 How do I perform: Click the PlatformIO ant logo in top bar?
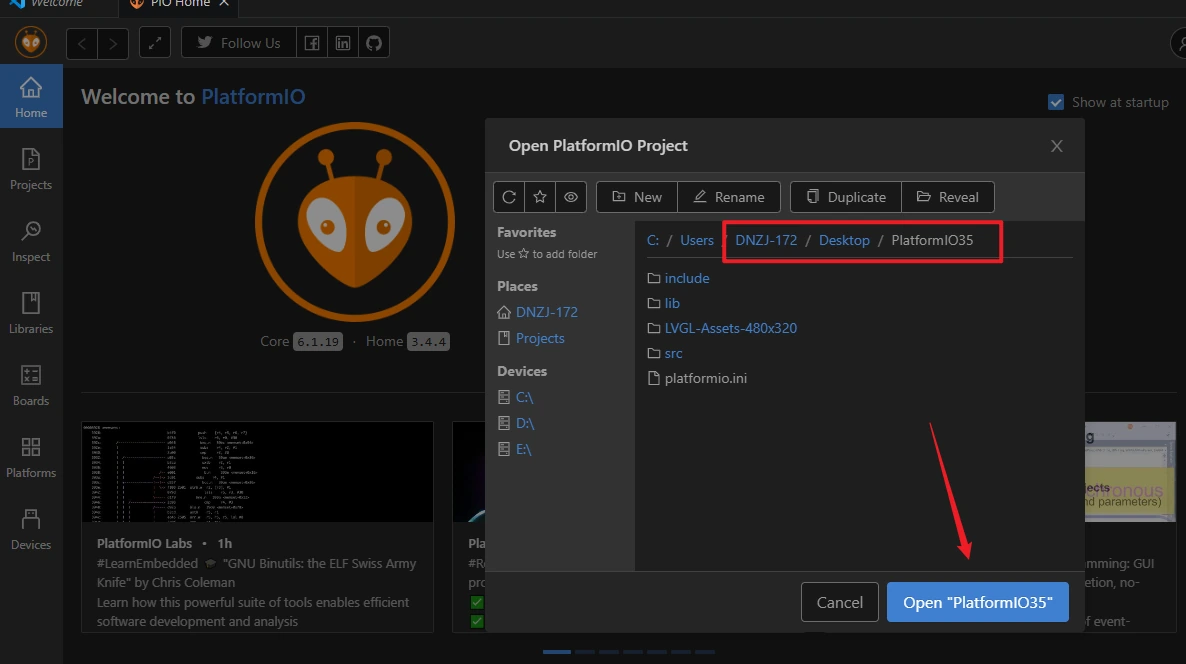pos(31,42)
